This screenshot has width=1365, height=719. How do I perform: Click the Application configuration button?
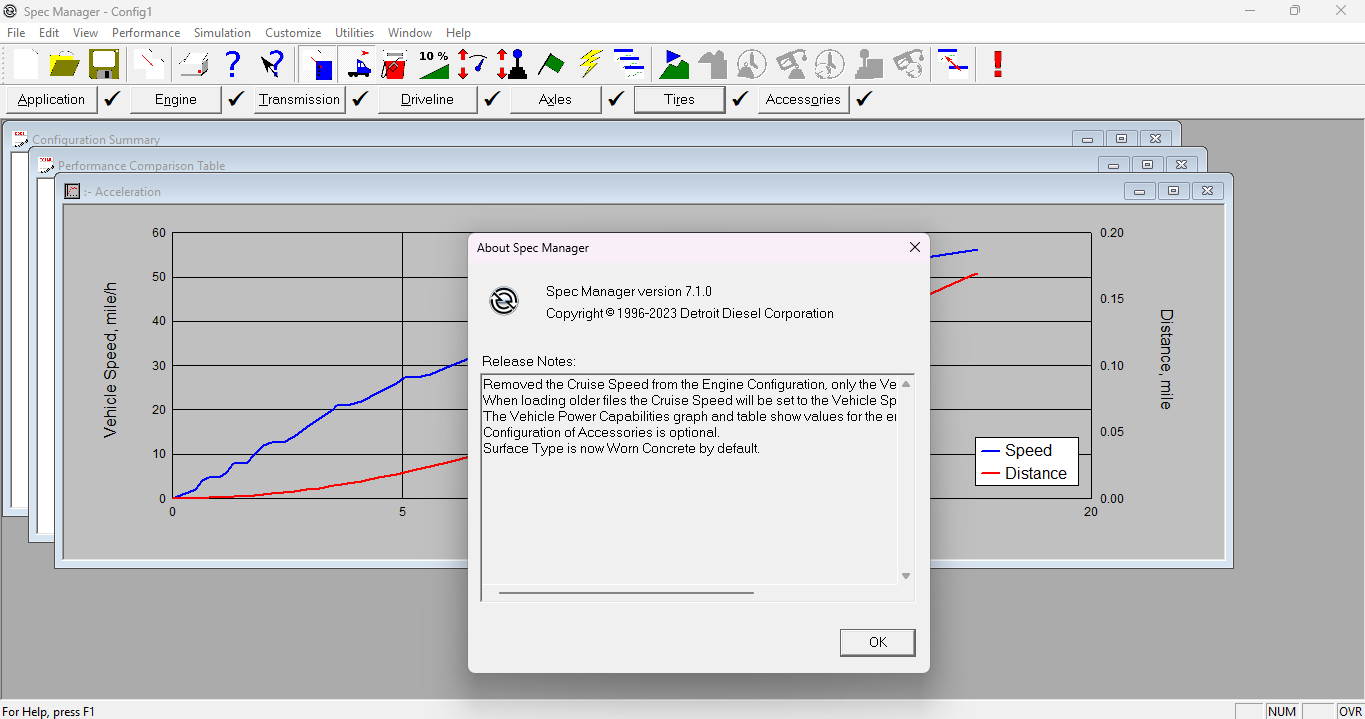pyautogui.click(x=52, y=99)
